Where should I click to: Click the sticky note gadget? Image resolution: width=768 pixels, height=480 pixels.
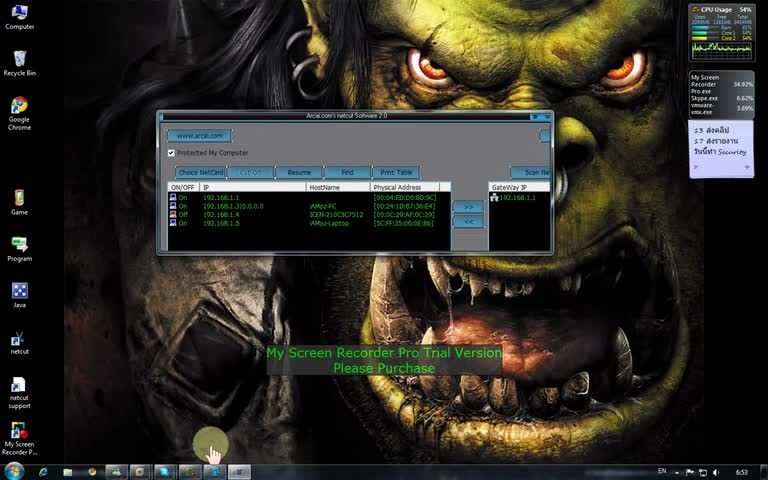pos(721,149)
